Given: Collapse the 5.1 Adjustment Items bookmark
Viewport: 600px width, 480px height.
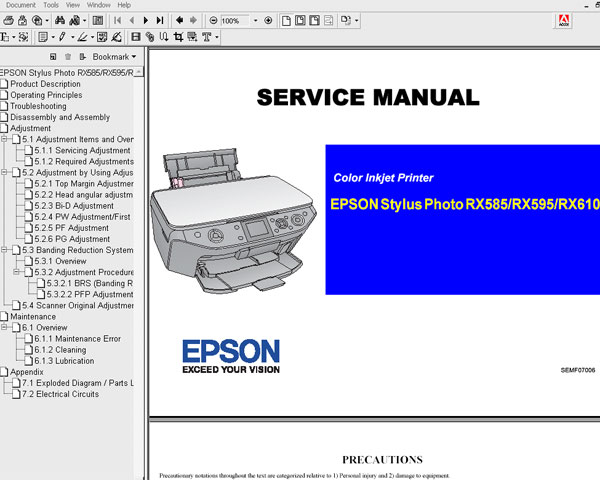Looking at the screenshot, I should pyautogui.click(x=4, y=139).
